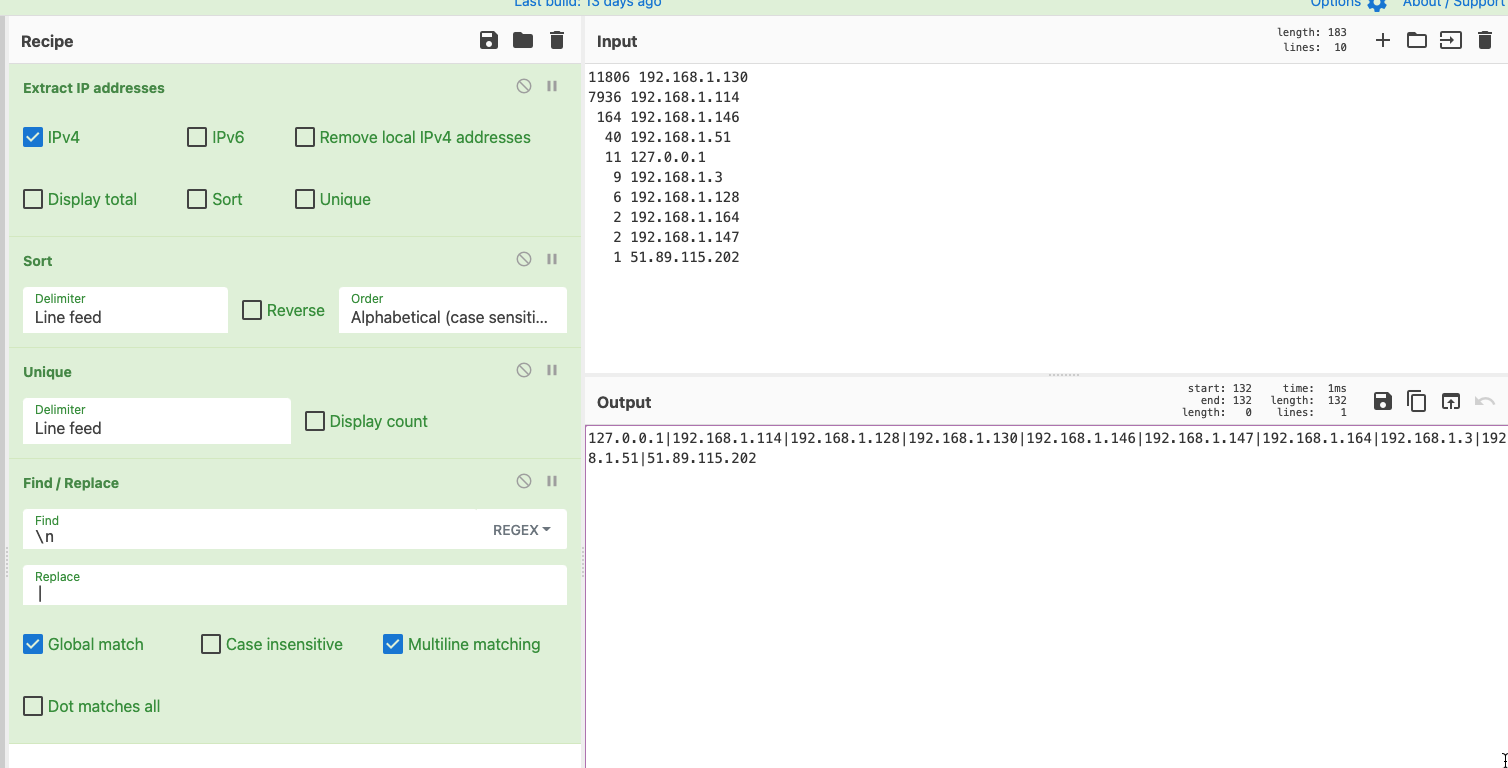Replace input with output
Viewport: 1508px width, 768px height.
pos(1450,402)
